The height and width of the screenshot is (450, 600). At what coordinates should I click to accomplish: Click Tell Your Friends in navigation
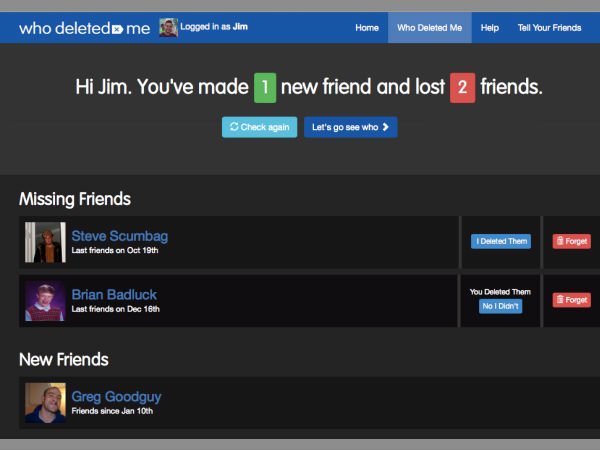549,28
